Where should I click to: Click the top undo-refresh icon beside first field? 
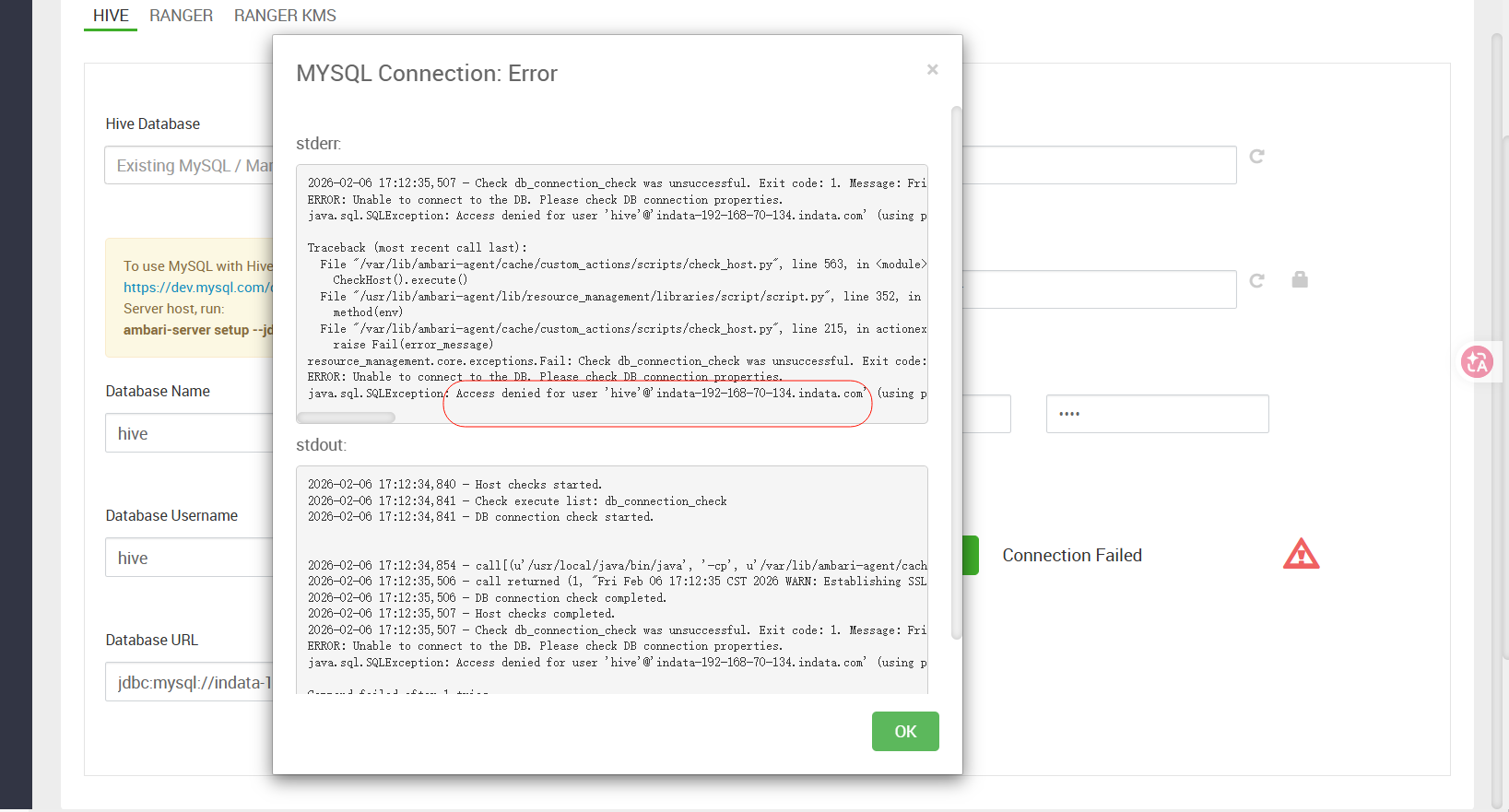[1256, 157]
